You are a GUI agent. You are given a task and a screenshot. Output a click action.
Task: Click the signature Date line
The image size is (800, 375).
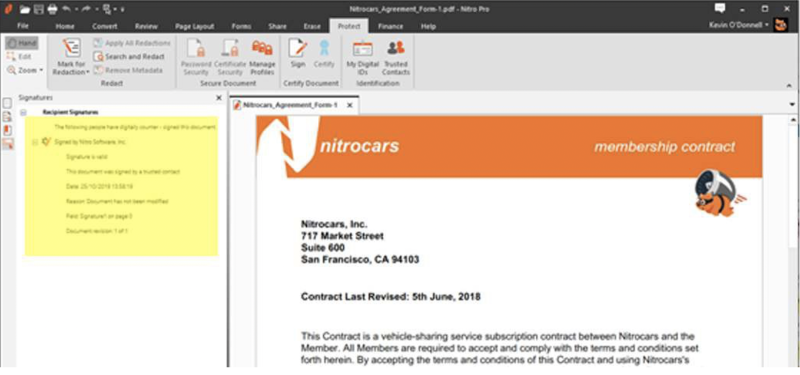click(x=99, y=187)
